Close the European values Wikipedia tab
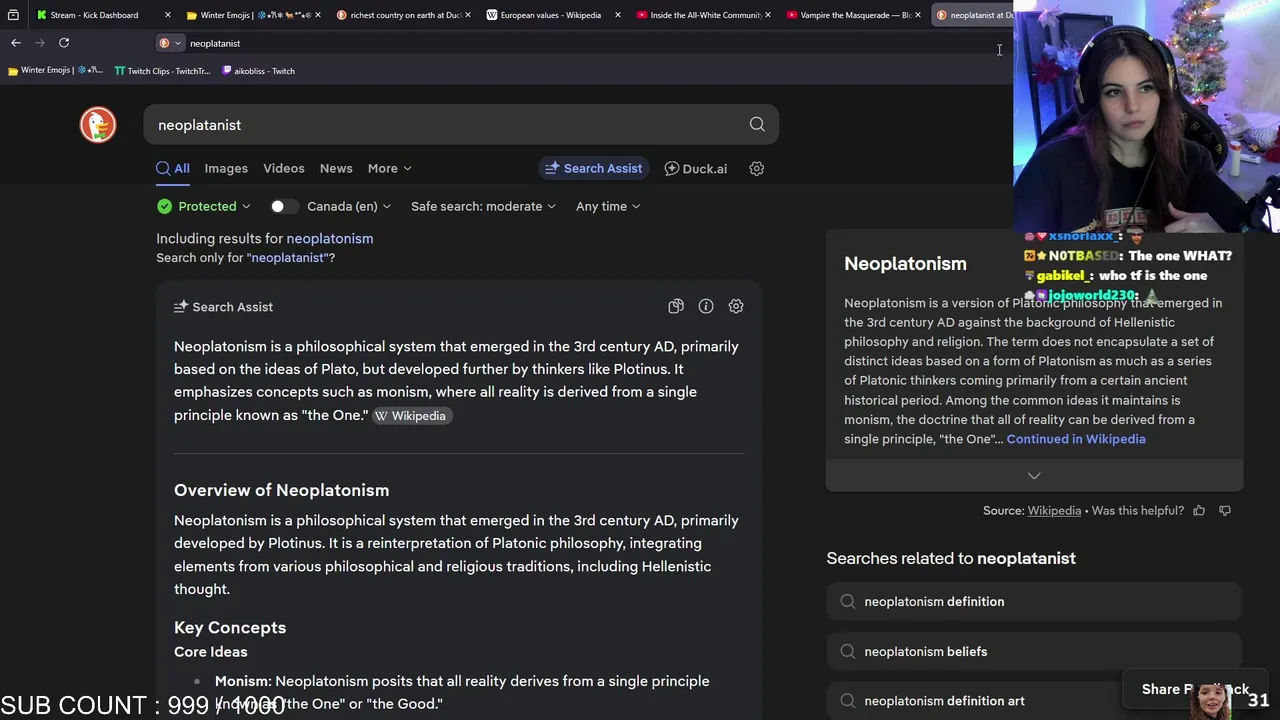Screen dimensions: 1280x720 tap(618, 15)
